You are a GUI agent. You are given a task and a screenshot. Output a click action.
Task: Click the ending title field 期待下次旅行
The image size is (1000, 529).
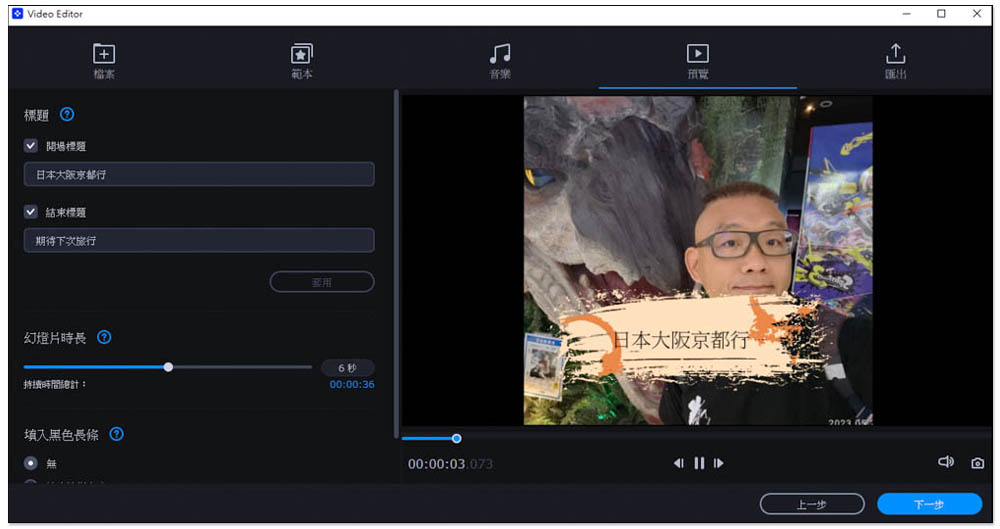pos(199,240)
